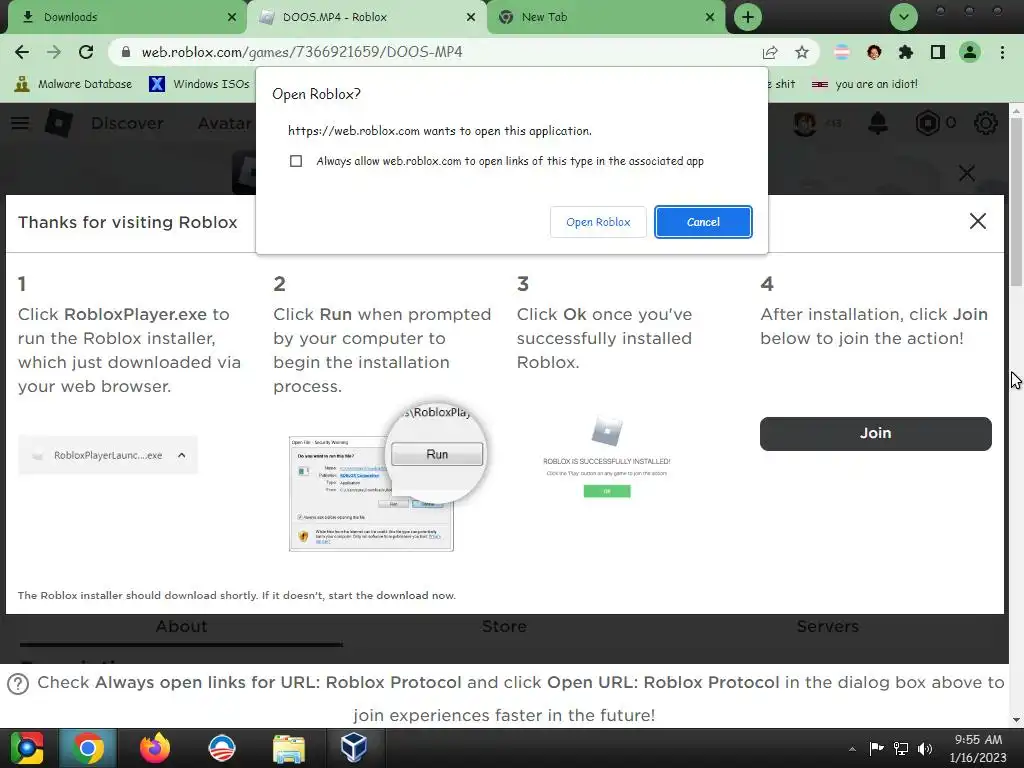Image resolution: width=1024 pixels, height=768 pixels.
Task: Check 'Always allow web.roblox.com' checkbox
Action: click(296, 161)
